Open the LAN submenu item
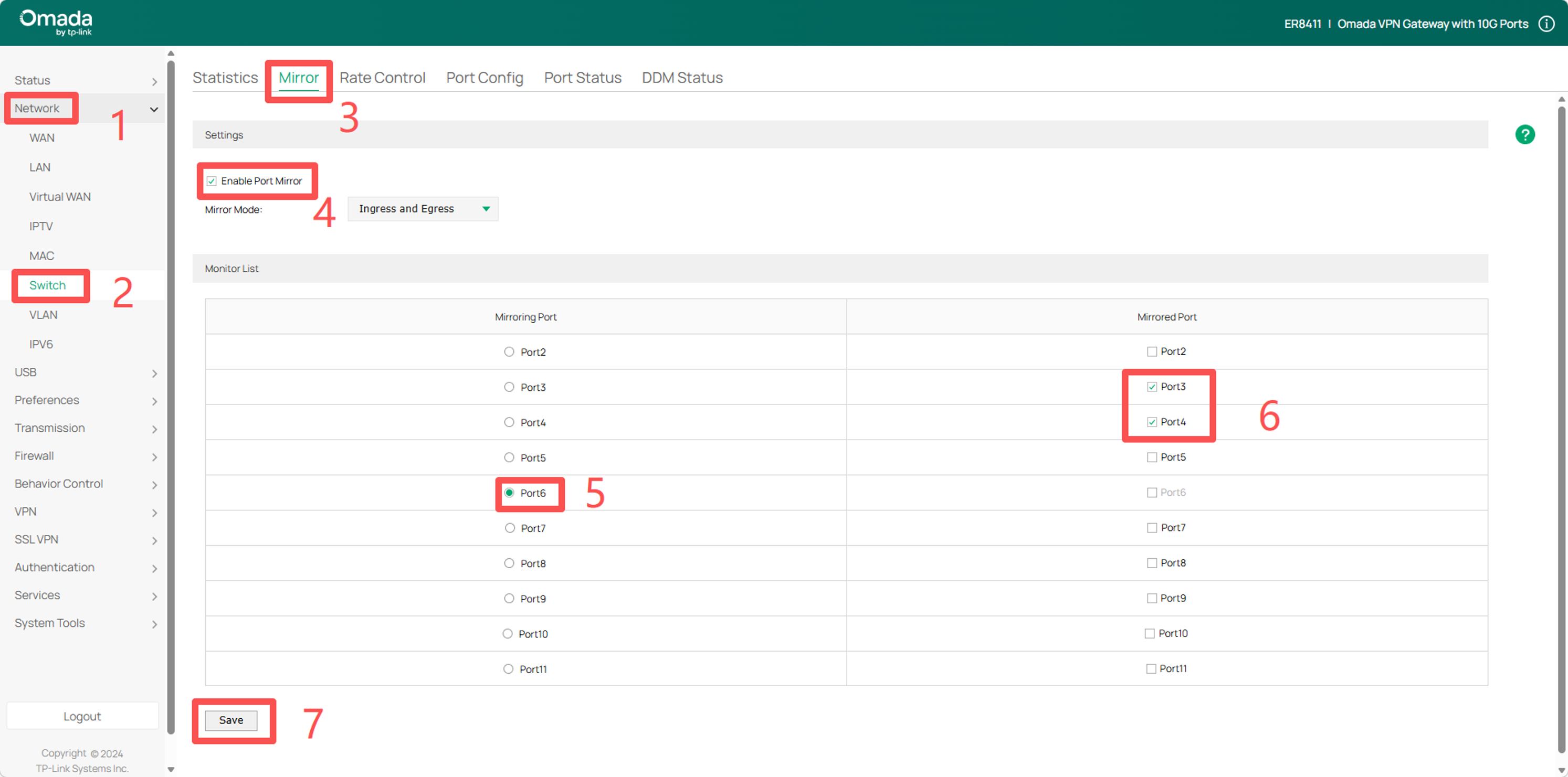Viewport: 1568px width, 777px height. click(x=40, y=167)
